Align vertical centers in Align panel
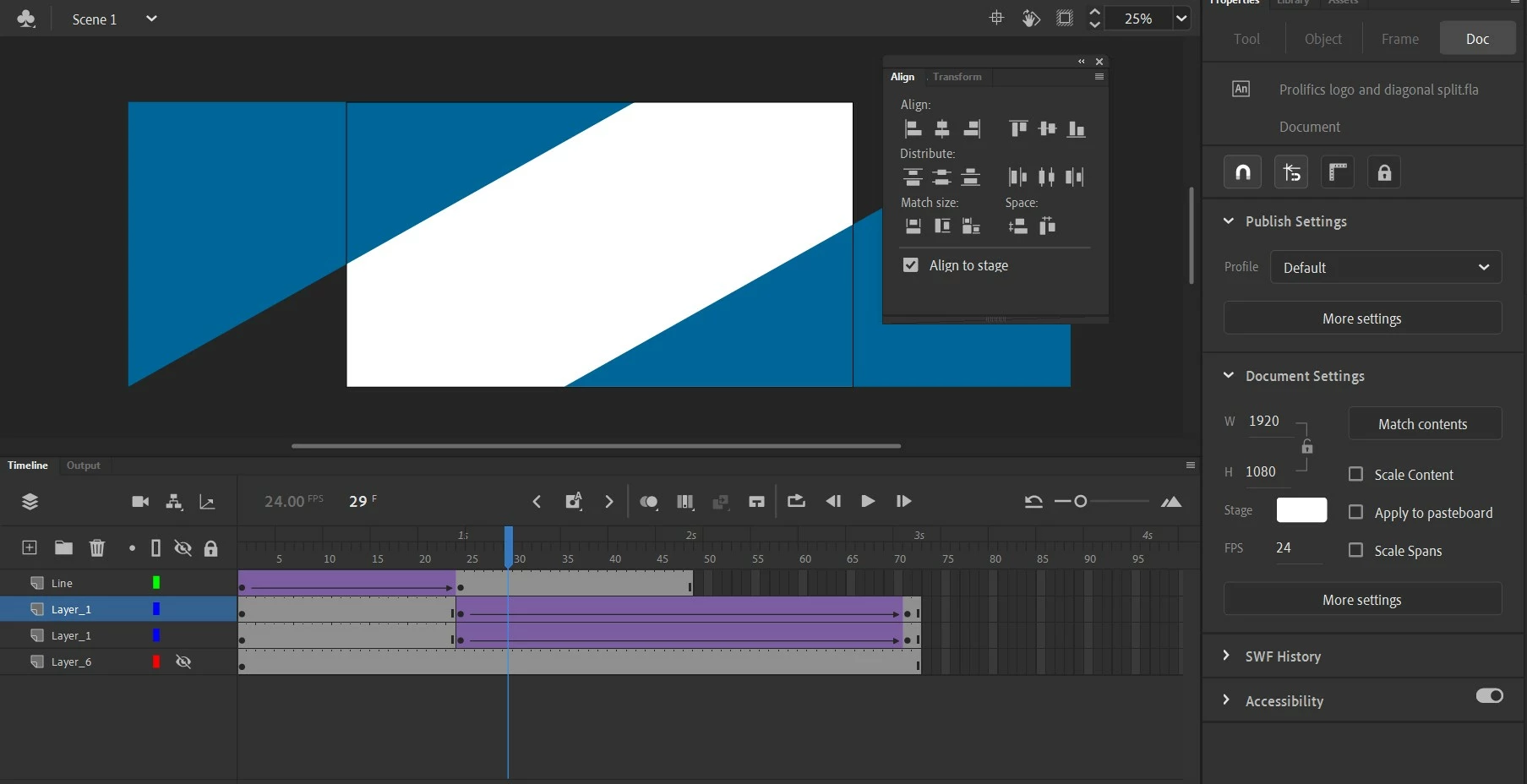This screenshot has height=784, width=1527. pyautogui.click(x=1047, y=128)
